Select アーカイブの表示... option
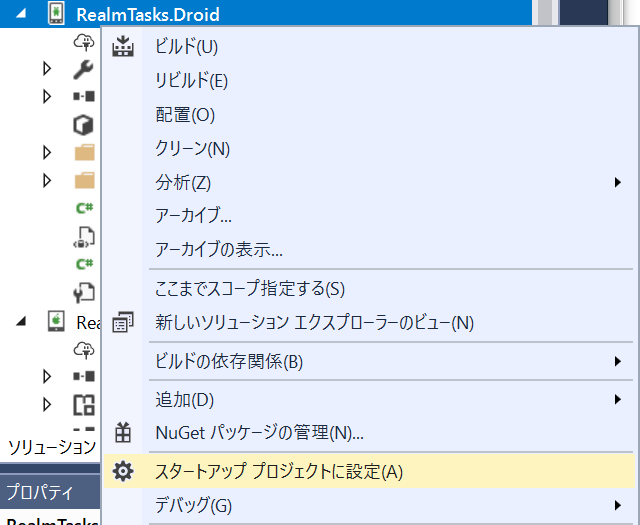Viewport: 640px width, 525px height. pos(369,249)
